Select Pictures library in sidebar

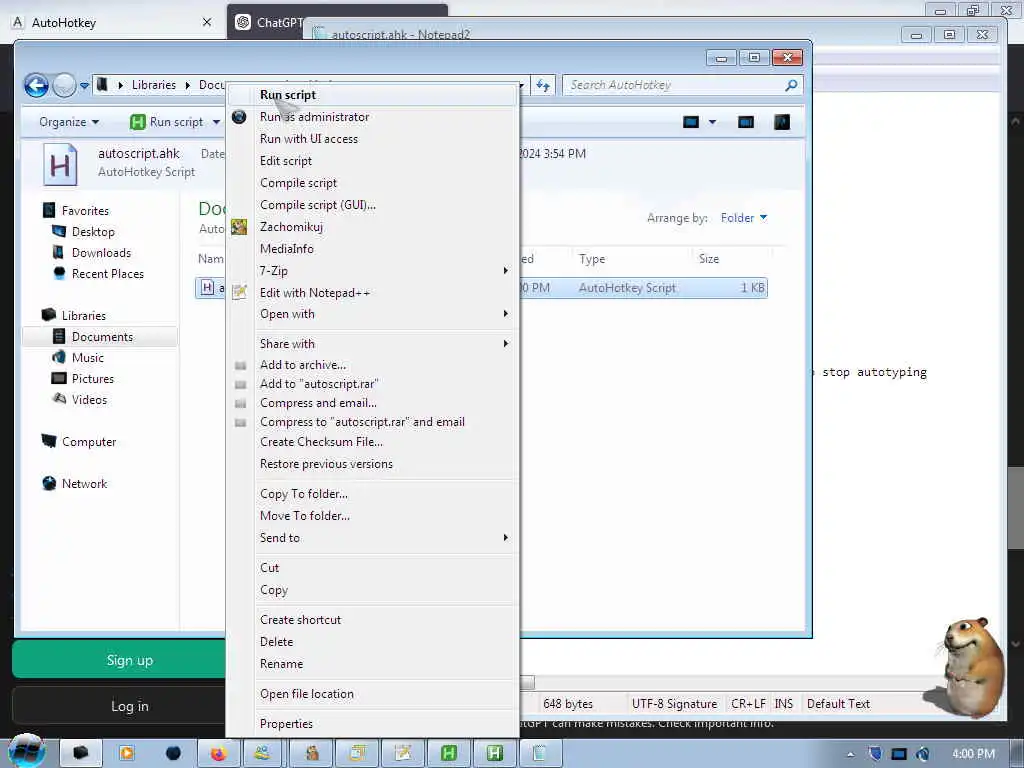[x=93, y=378]
